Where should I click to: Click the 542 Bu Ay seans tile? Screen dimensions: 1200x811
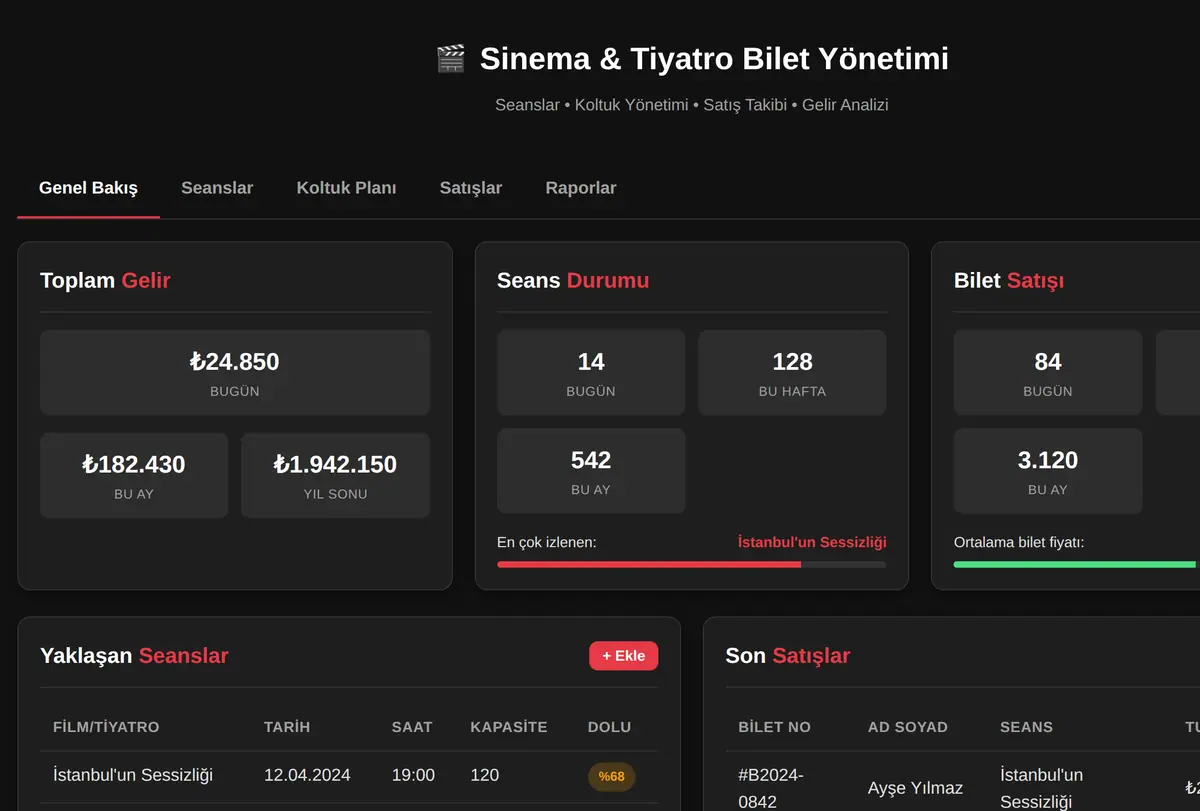click(x=591, y=471)
